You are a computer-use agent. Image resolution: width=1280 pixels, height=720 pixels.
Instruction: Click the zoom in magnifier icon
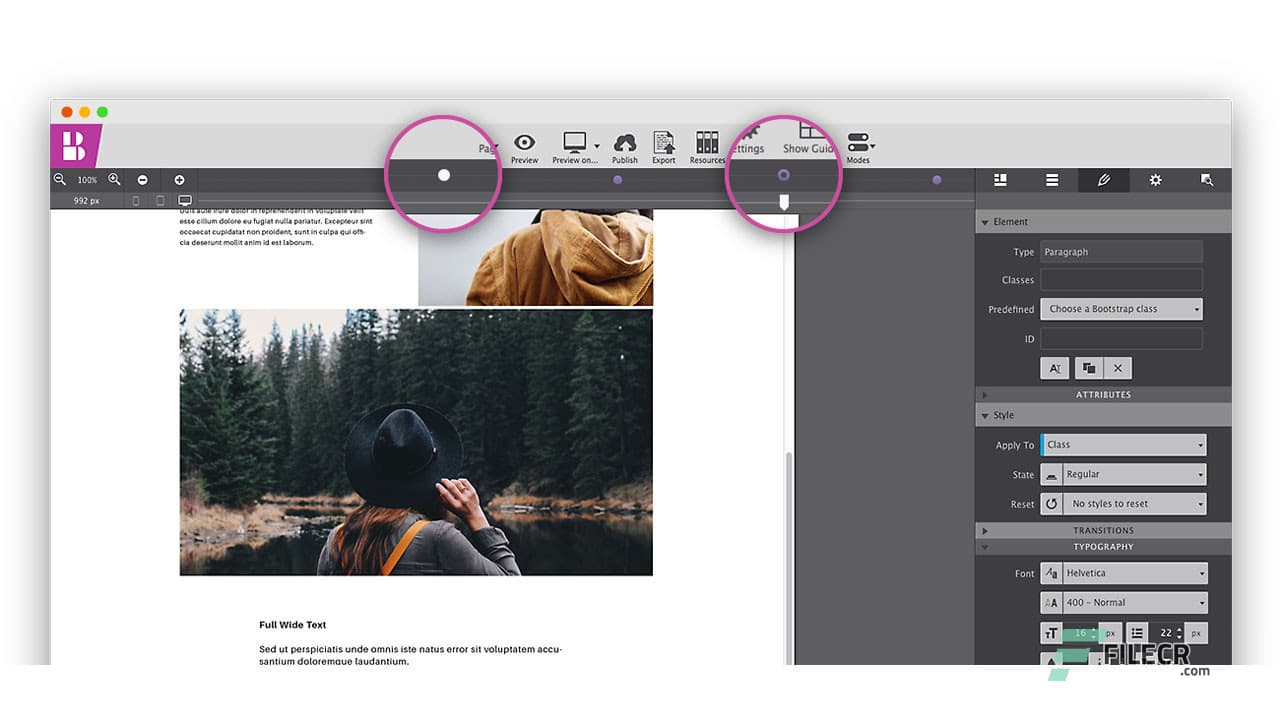coord(114,180)
